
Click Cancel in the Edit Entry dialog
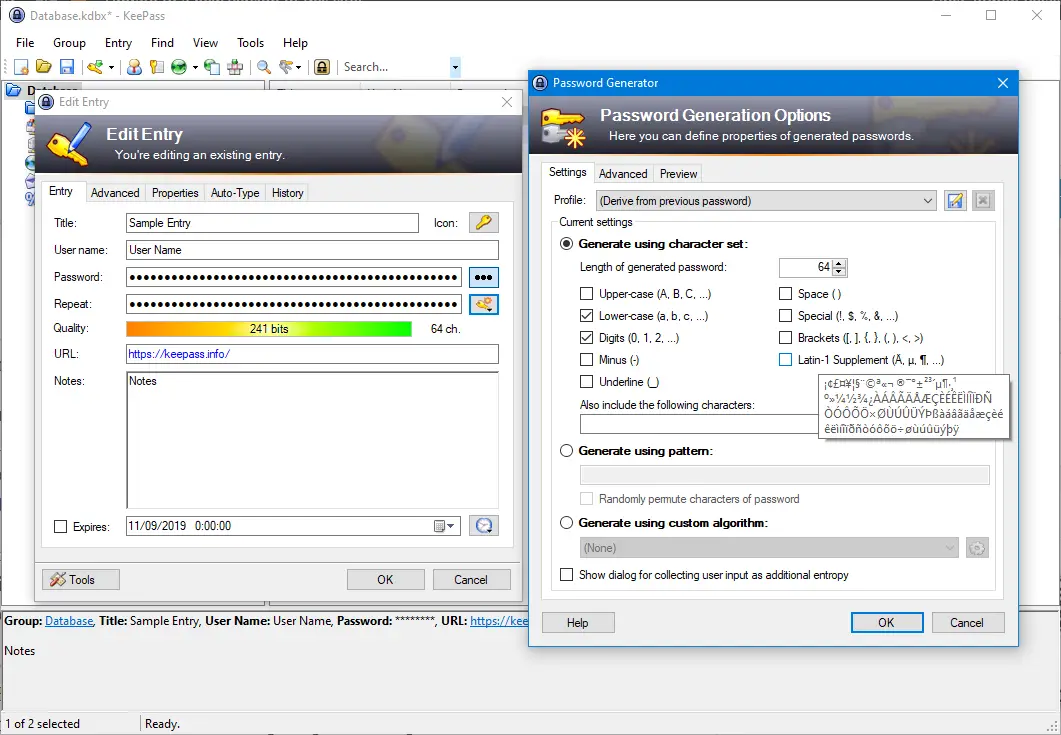tap(472, 579)
